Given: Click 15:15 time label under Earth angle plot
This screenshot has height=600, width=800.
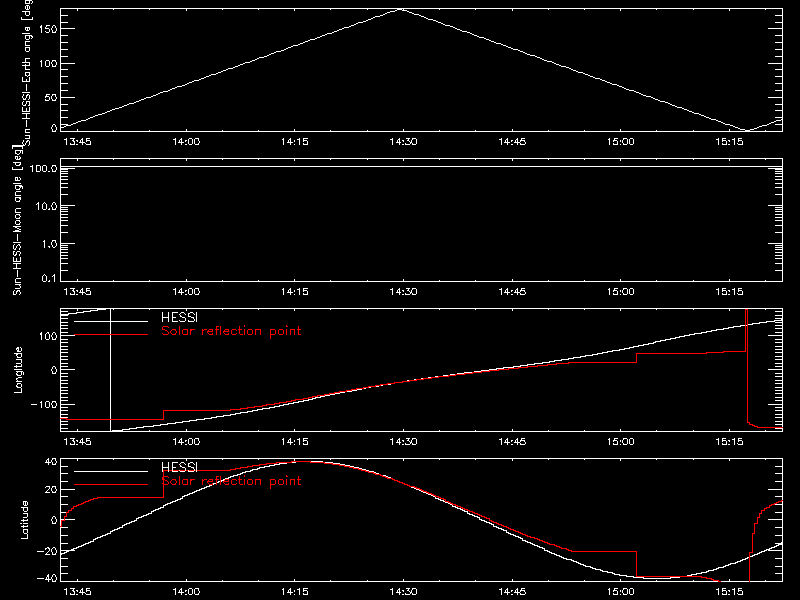Looking at the screenshot, I should [730, 142].
